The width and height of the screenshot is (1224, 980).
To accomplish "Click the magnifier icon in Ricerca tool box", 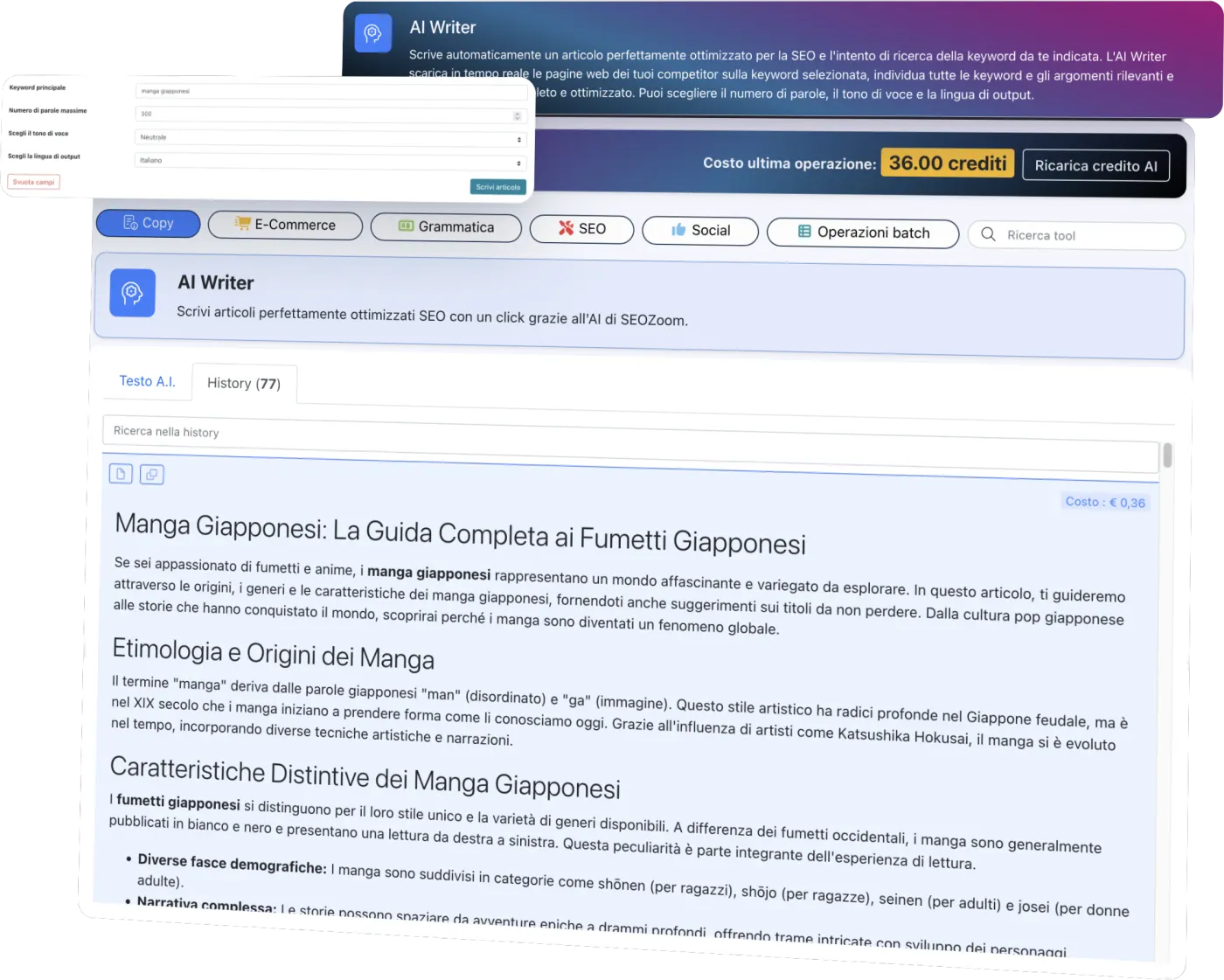I will tap(989, 234).
